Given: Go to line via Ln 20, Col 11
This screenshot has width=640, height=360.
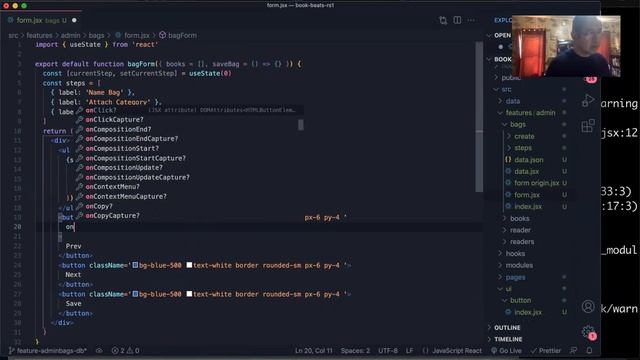Looking at the screenshot, I should point(313,350).
